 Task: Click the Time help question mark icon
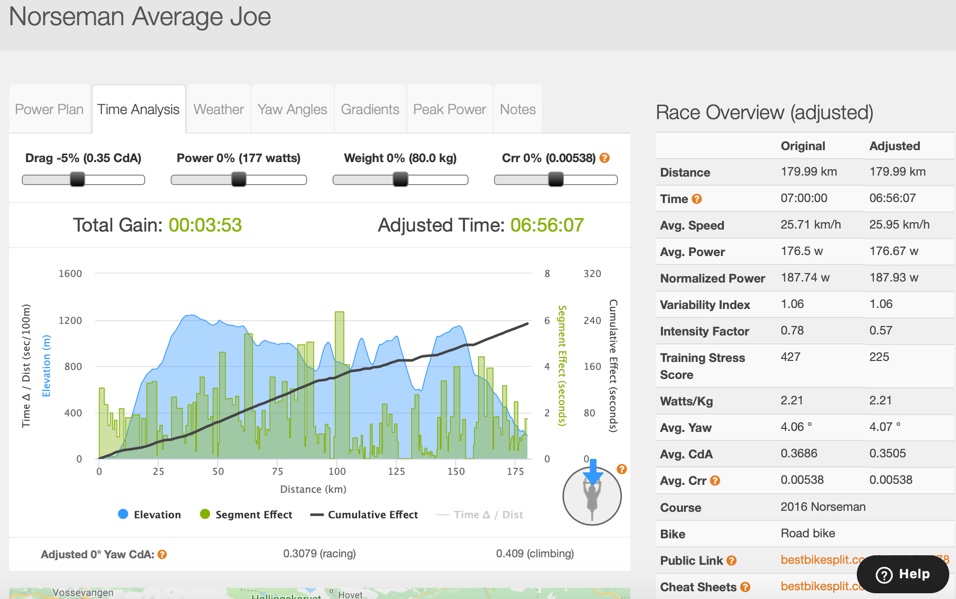(697, 199)
